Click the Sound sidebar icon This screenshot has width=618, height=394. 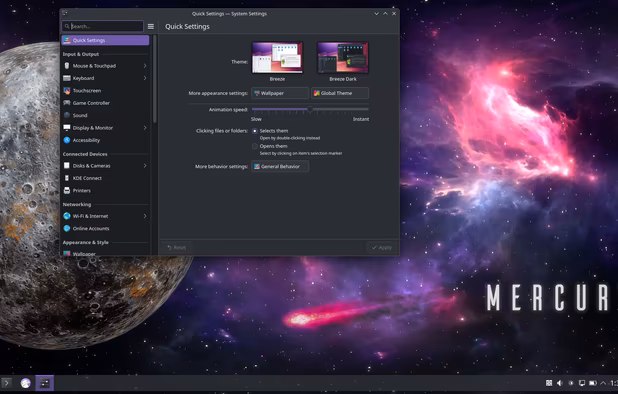(x=67, y=115)
